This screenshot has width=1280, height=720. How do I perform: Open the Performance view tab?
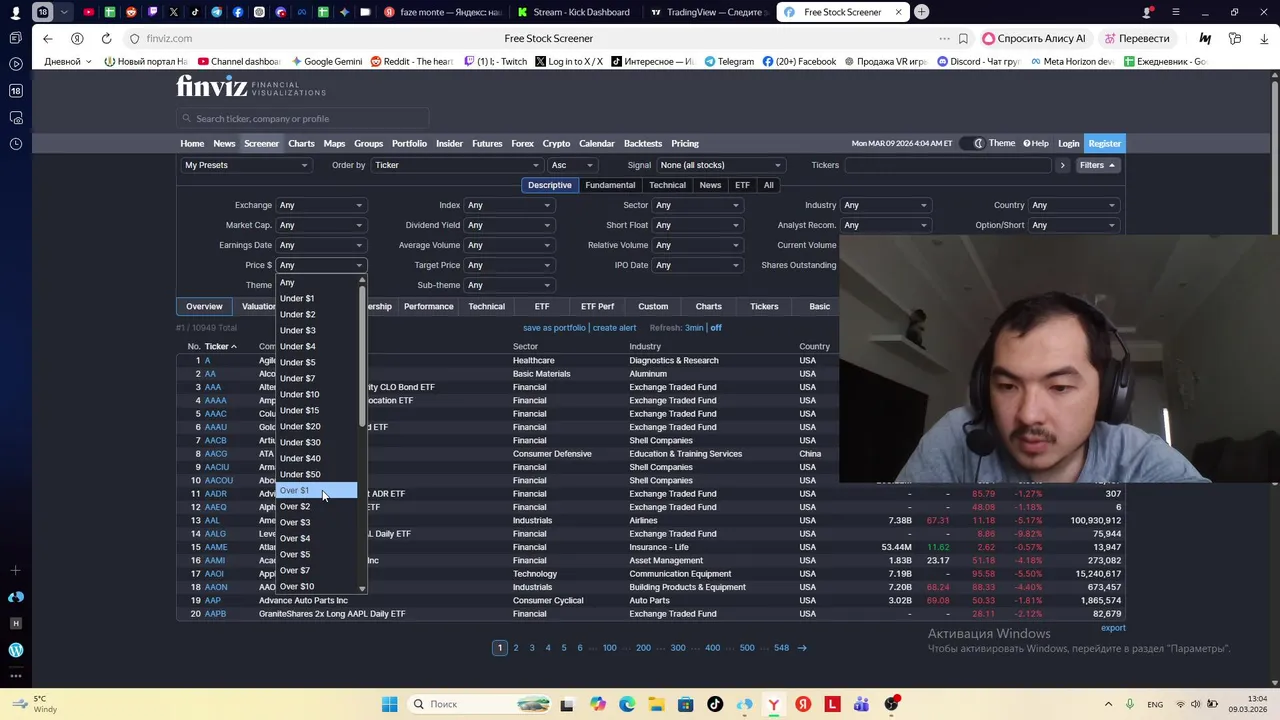click(x=428, y=306)
